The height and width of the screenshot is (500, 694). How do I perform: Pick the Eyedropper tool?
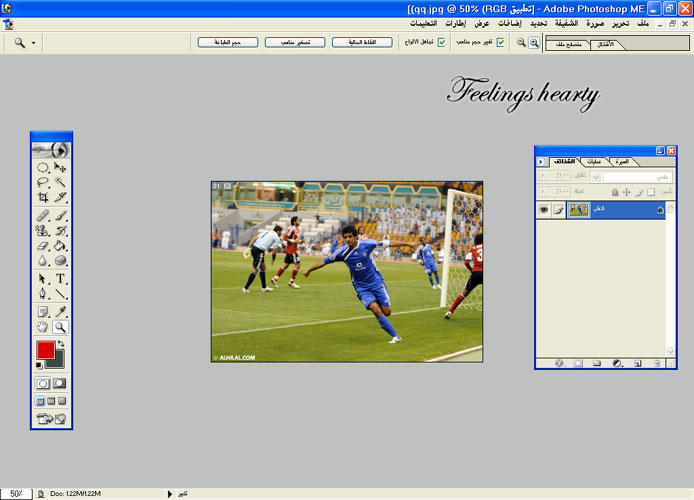(x=61, y=312)
